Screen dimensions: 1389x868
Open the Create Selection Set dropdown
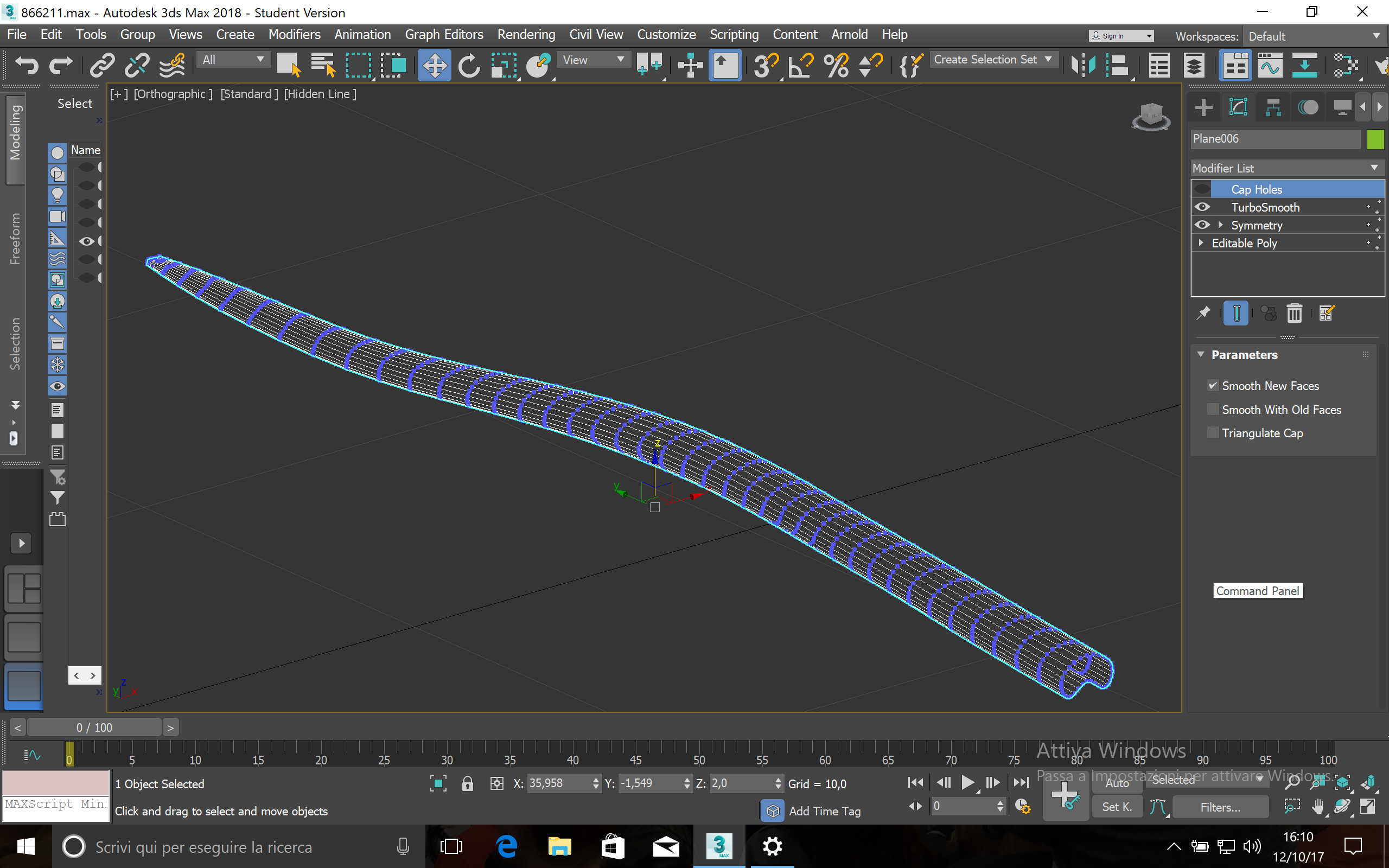(x=993, y=60)
